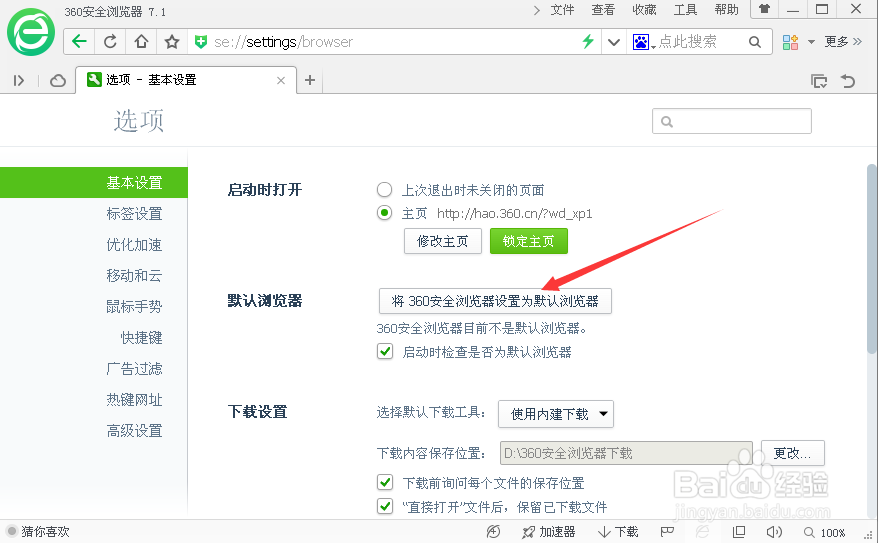Screen dimensions: 878x543
Task: Expand the 更多 toolbar overflow
Action: pos(843,41)
